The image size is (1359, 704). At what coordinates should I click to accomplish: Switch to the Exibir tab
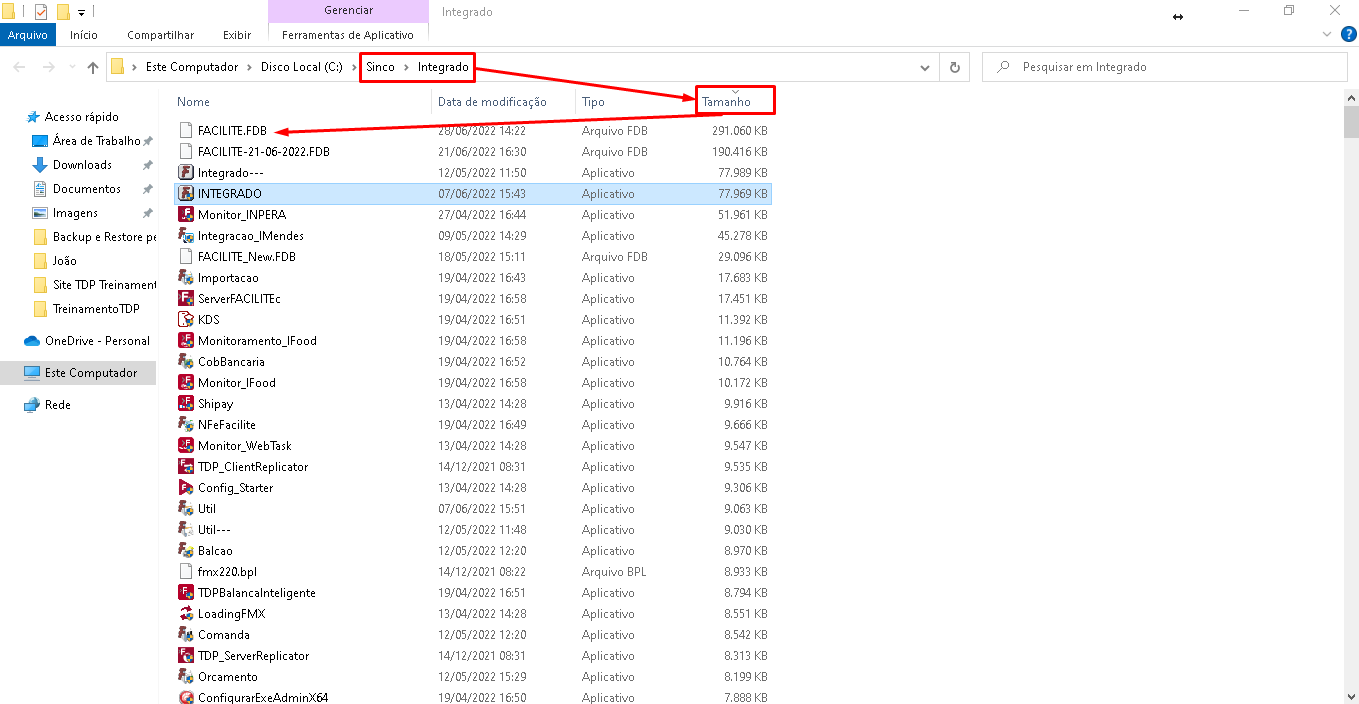pos(237,34)
